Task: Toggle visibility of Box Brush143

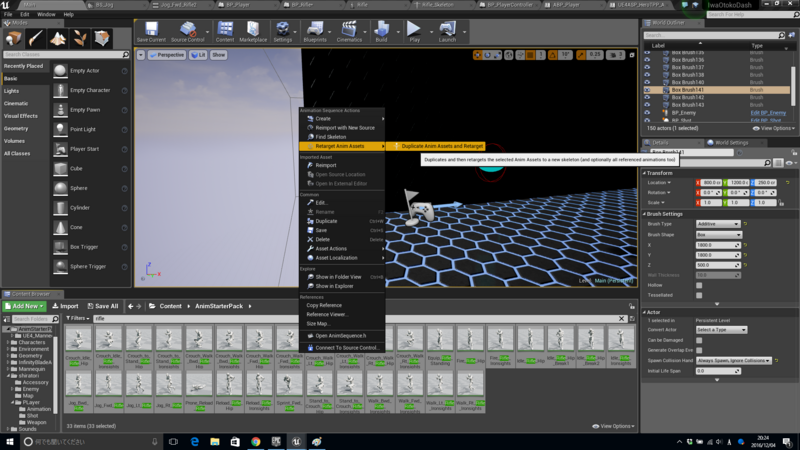Action: tap(647, 105)
